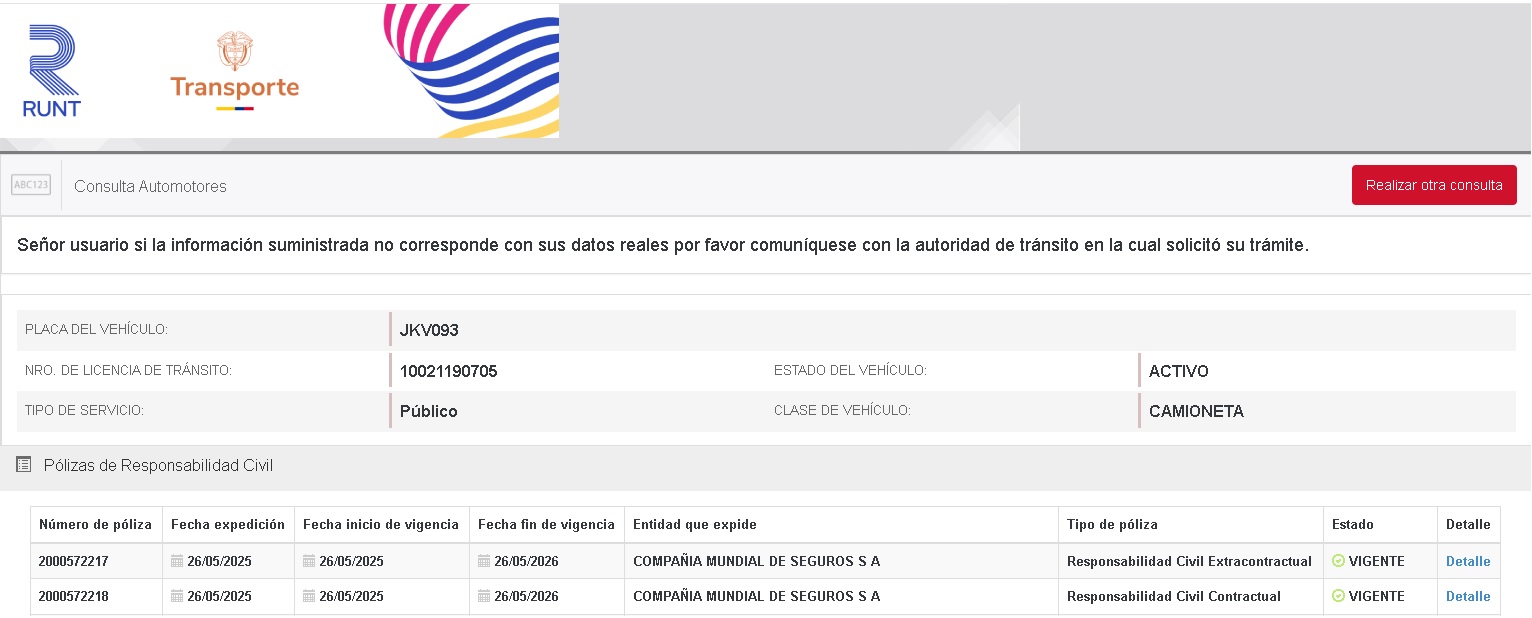Viewport: 1532px width, 618px height.
Task: Click calendar icon in Fecha fin de vigencia for policy 2000572218
Action: pyautogui.click(x=484, y=597)
